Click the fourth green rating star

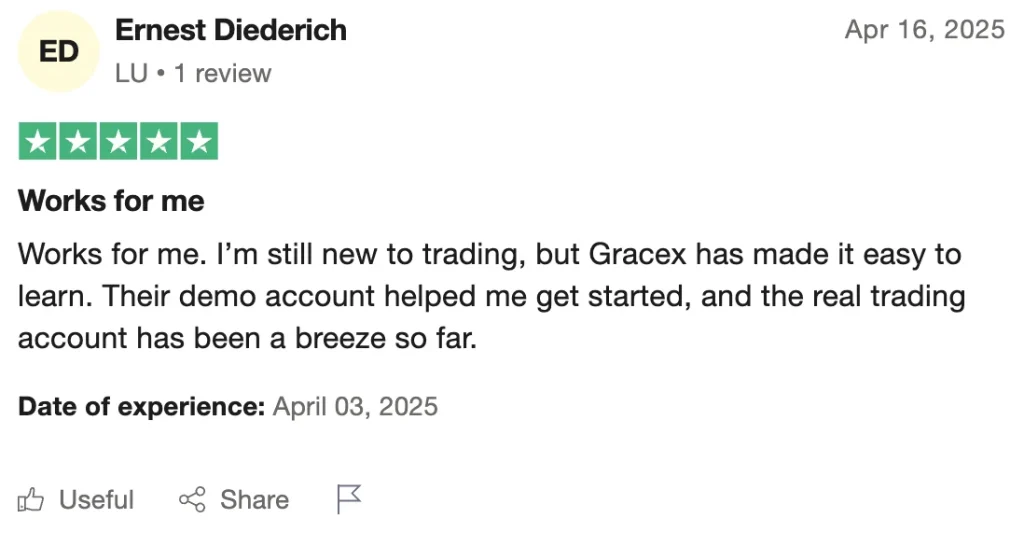[159, 141]
